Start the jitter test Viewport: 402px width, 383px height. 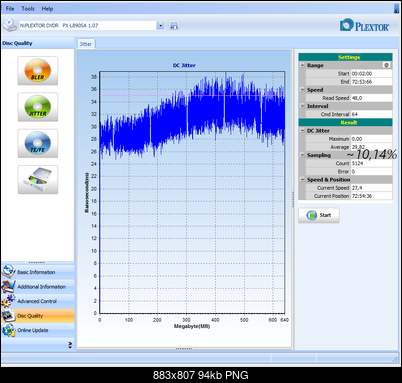[x=319, y=215]
